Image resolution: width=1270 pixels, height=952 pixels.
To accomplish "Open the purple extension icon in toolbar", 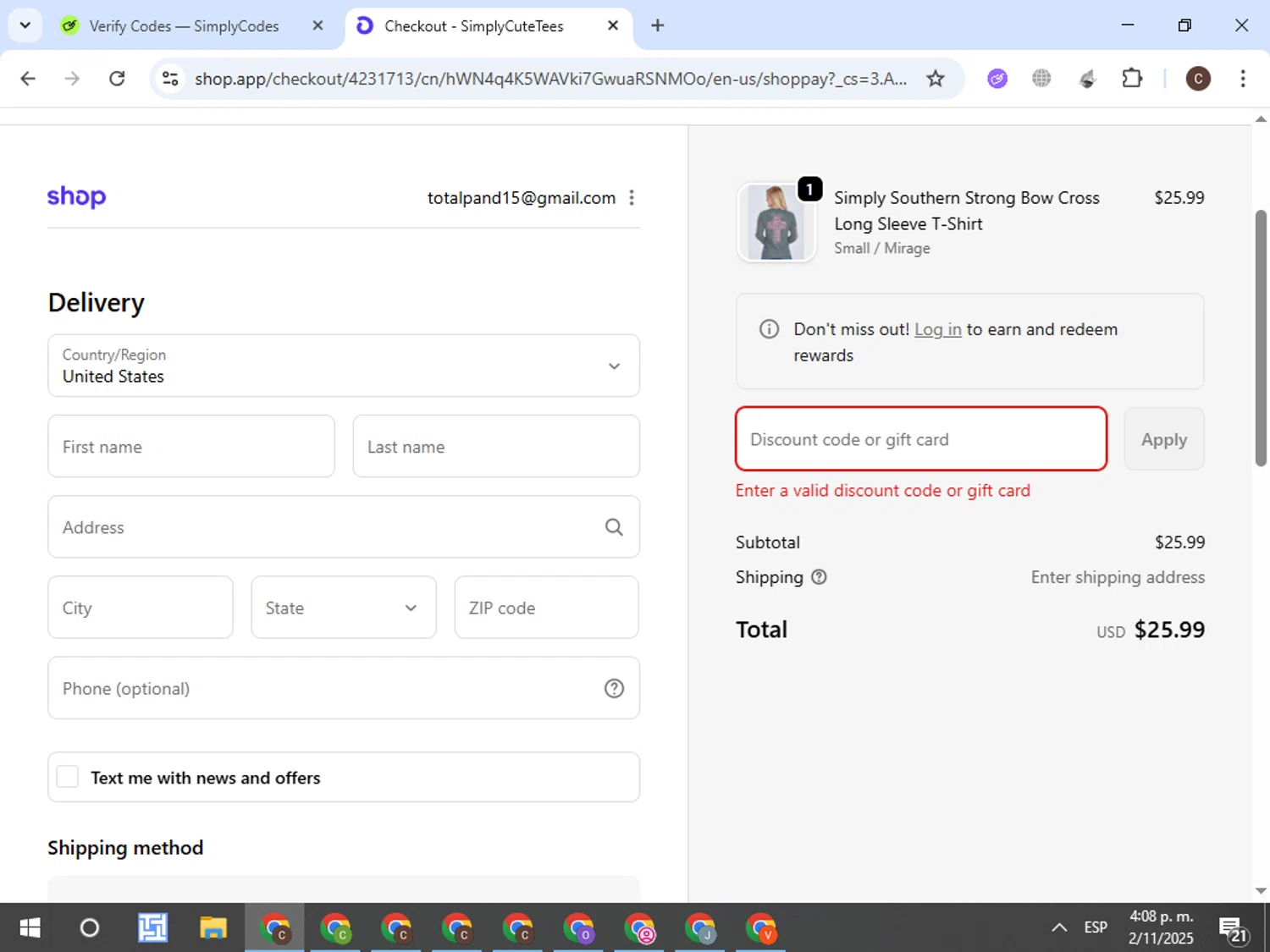I will [x=997, y=79].
